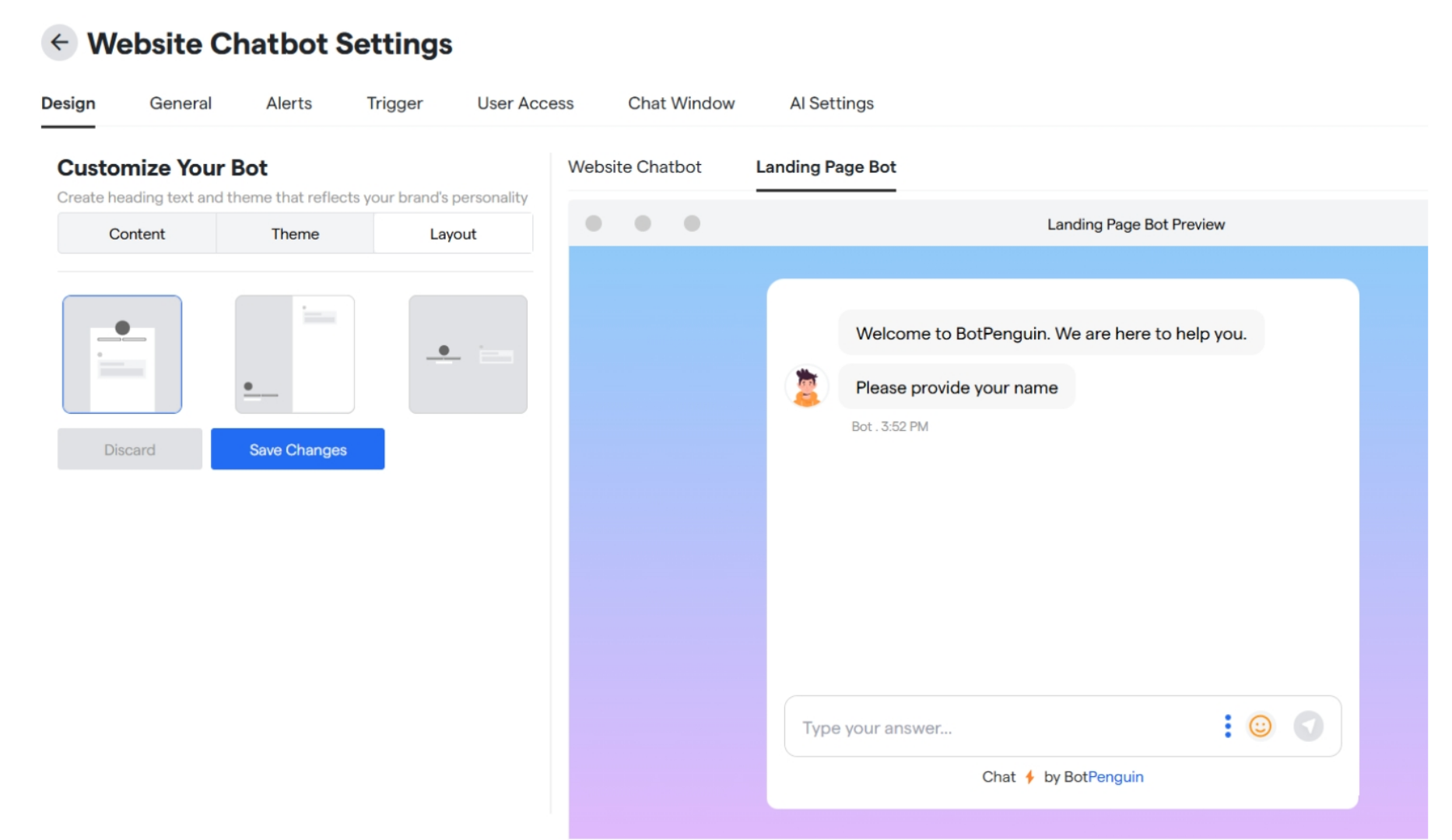Click the Type your answer input field
Screen dimensions: 1452x840
[934, 726]
